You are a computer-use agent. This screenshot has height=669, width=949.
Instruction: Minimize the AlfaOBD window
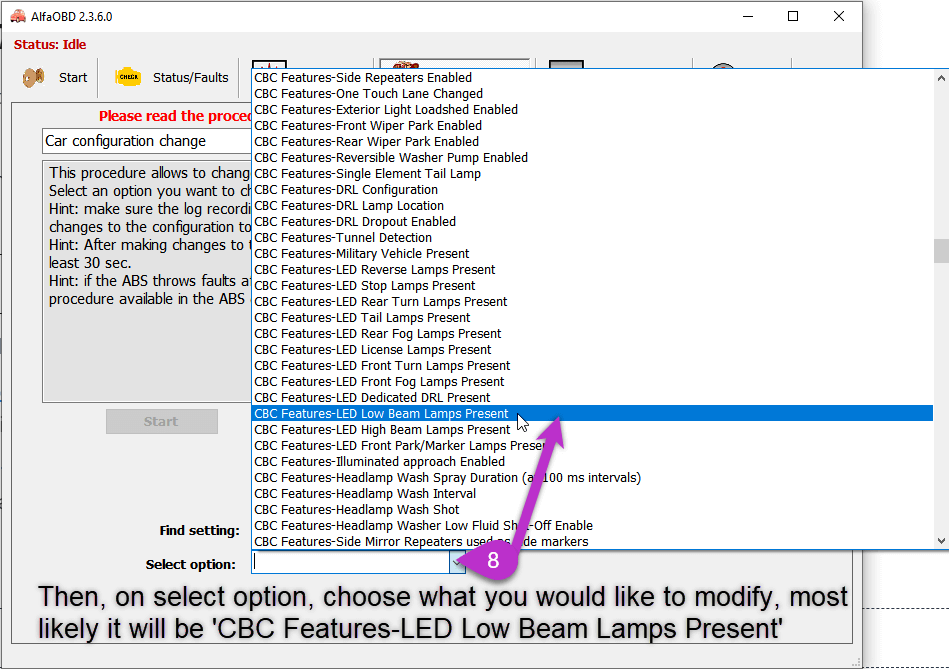[748, 16]
